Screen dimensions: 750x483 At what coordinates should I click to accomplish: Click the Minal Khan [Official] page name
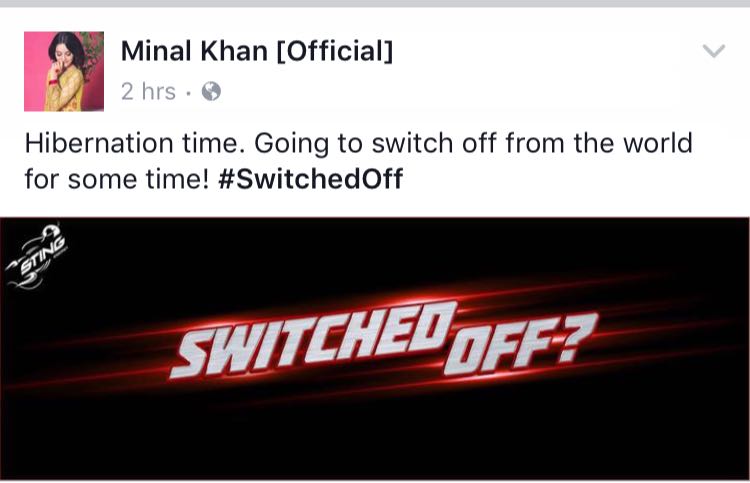[x=257, y=51]
